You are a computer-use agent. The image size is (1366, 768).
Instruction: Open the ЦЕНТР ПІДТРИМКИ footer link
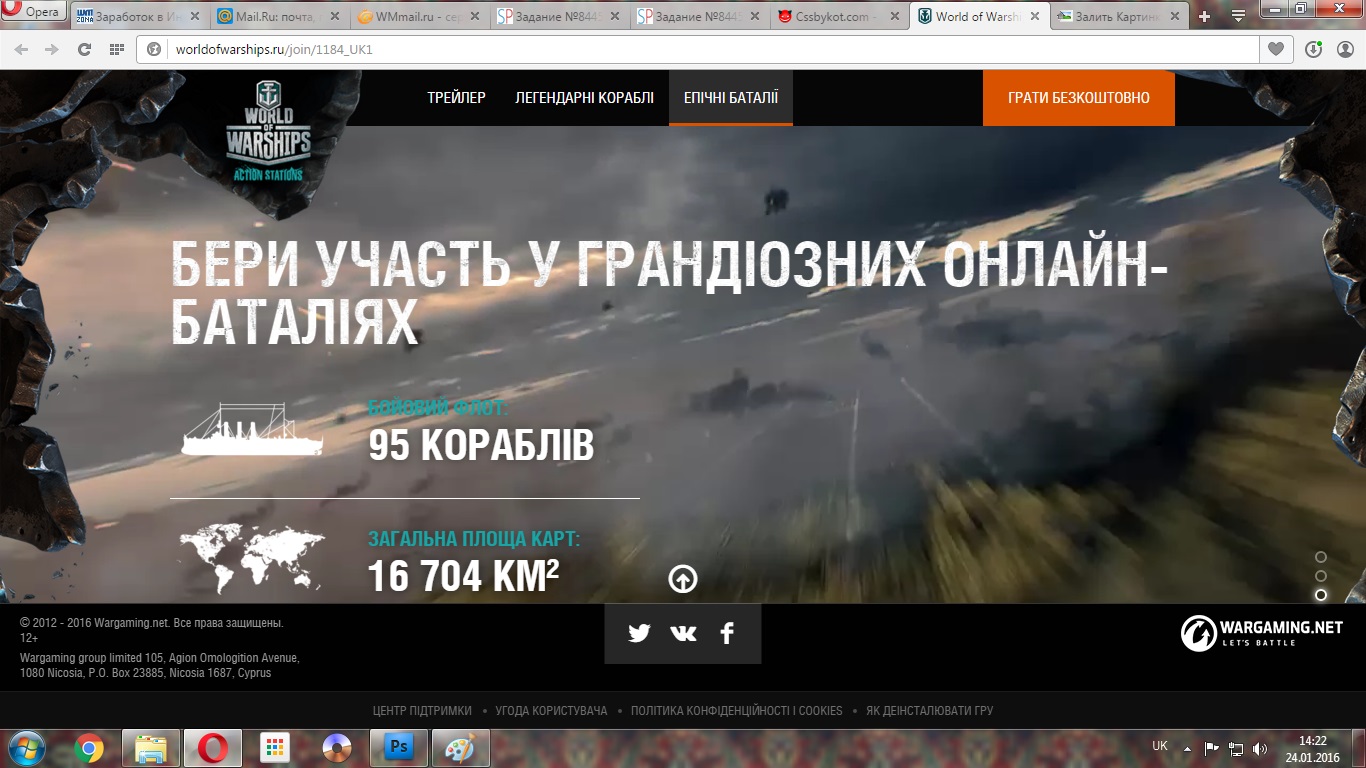tap(422, 711)
